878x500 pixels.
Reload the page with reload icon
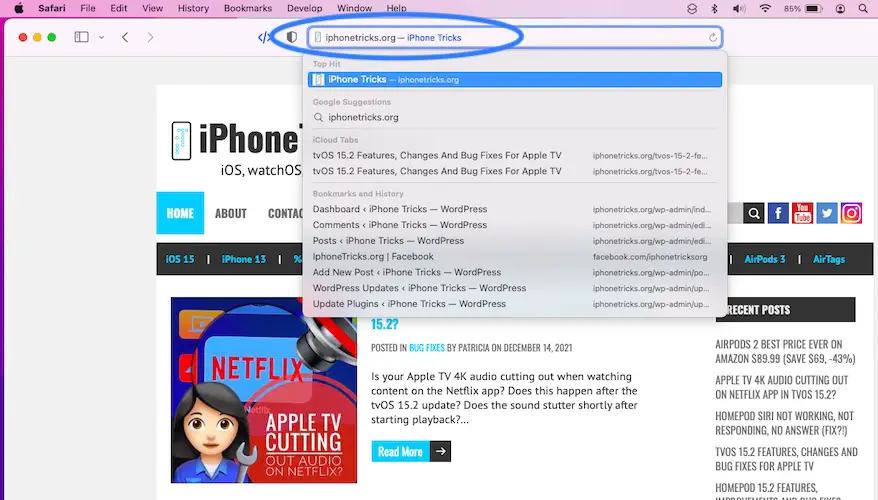click(712, 38)
